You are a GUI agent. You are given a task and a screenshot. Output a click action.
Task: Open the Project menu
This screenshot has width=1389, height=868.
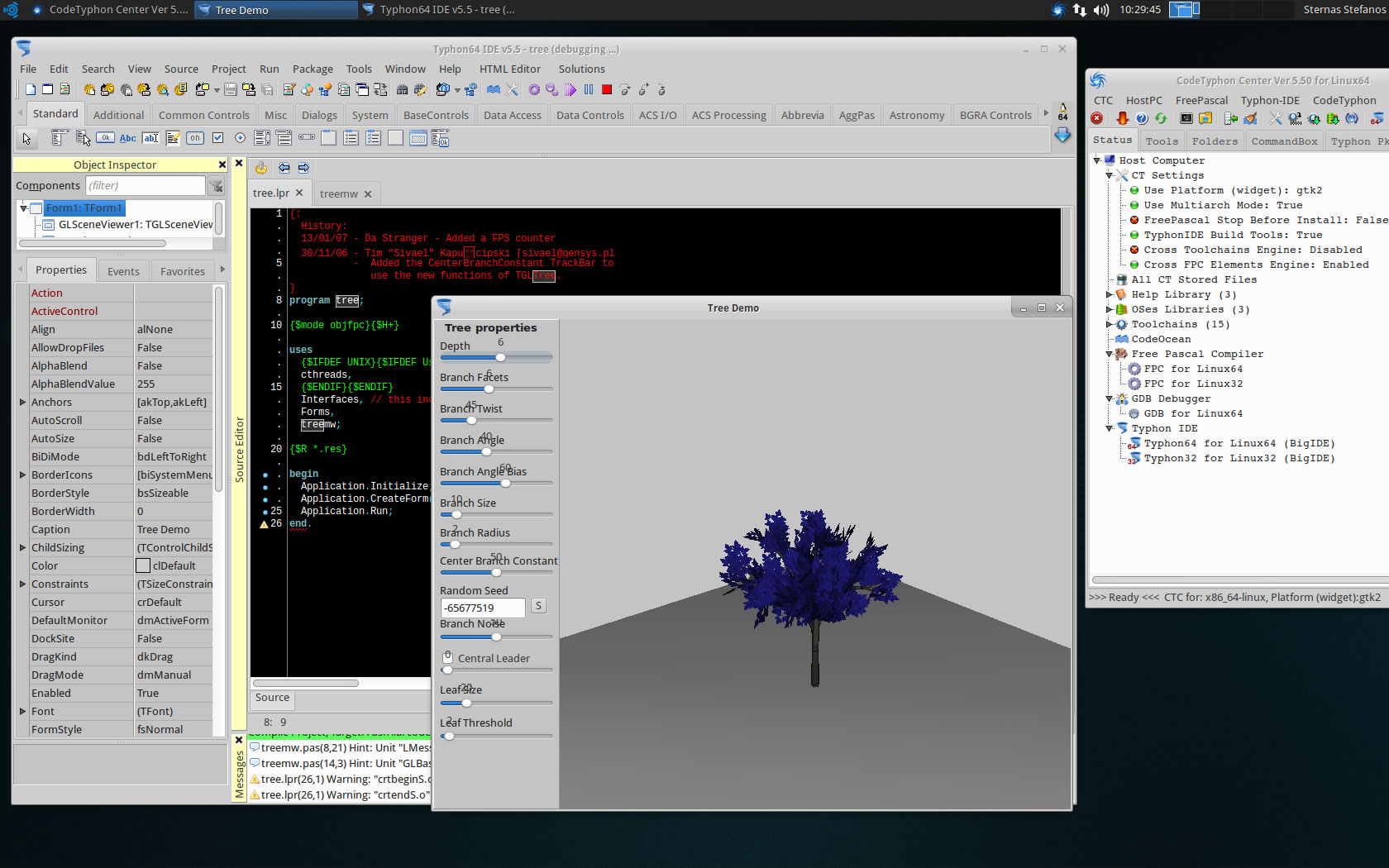(x=228, y=69)
